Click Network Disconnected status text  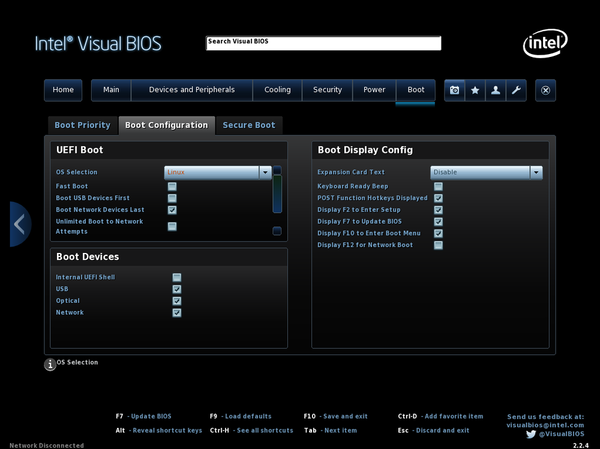tap(47, 446)
